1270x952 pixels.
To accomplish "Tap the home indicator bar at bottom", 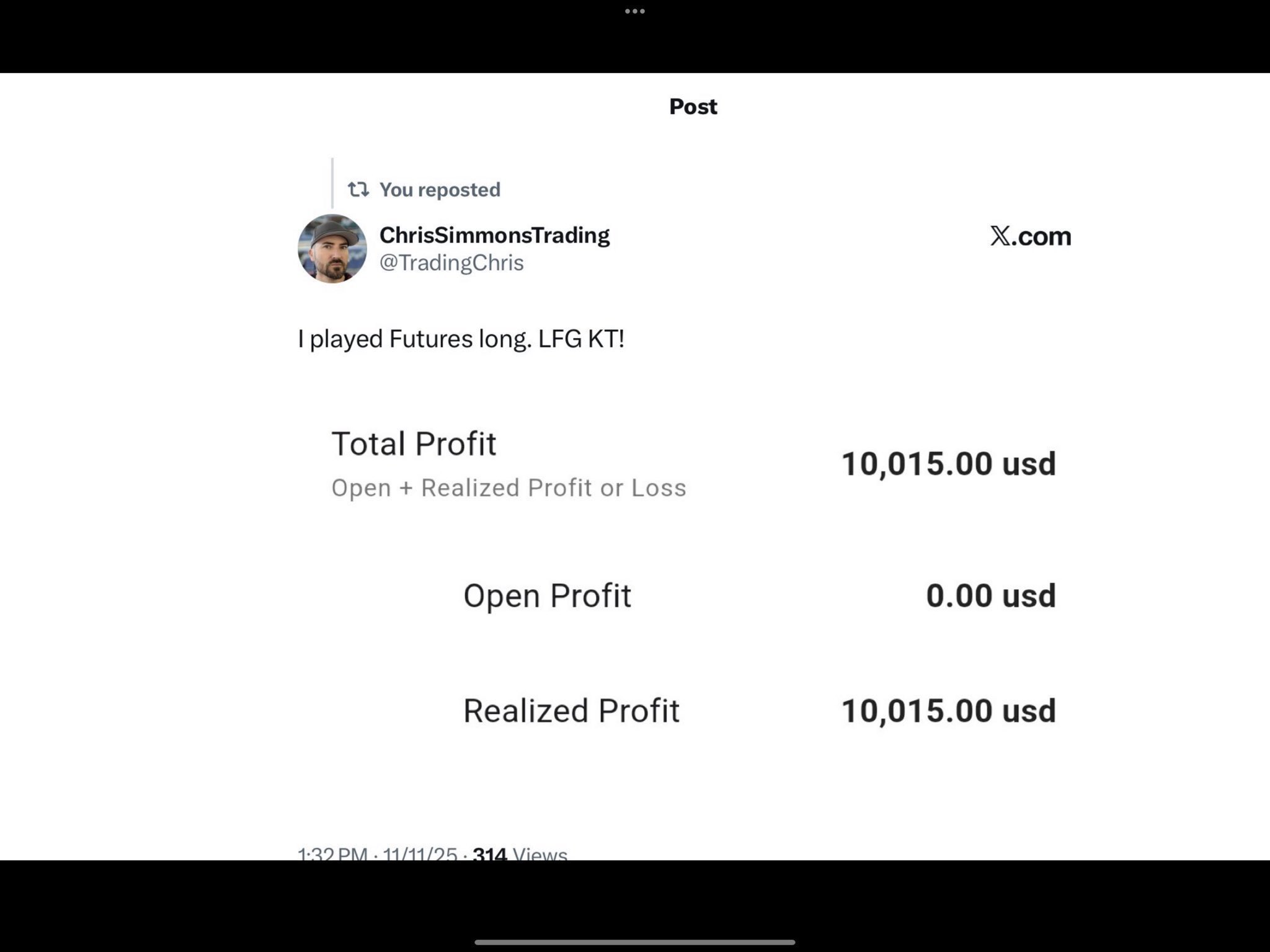I will point(634,942).
